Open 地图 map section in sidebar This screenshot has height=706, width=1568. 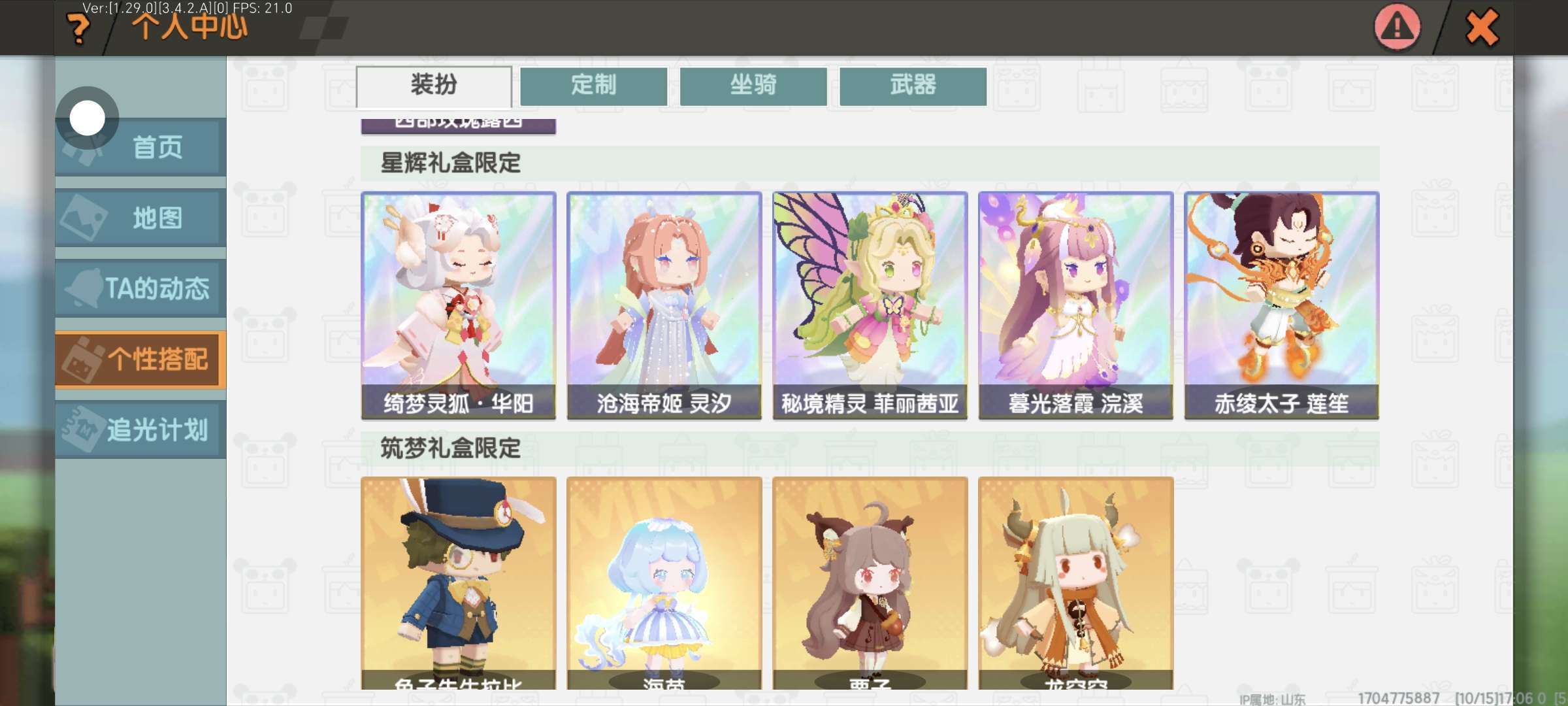(x=141, y=218)
